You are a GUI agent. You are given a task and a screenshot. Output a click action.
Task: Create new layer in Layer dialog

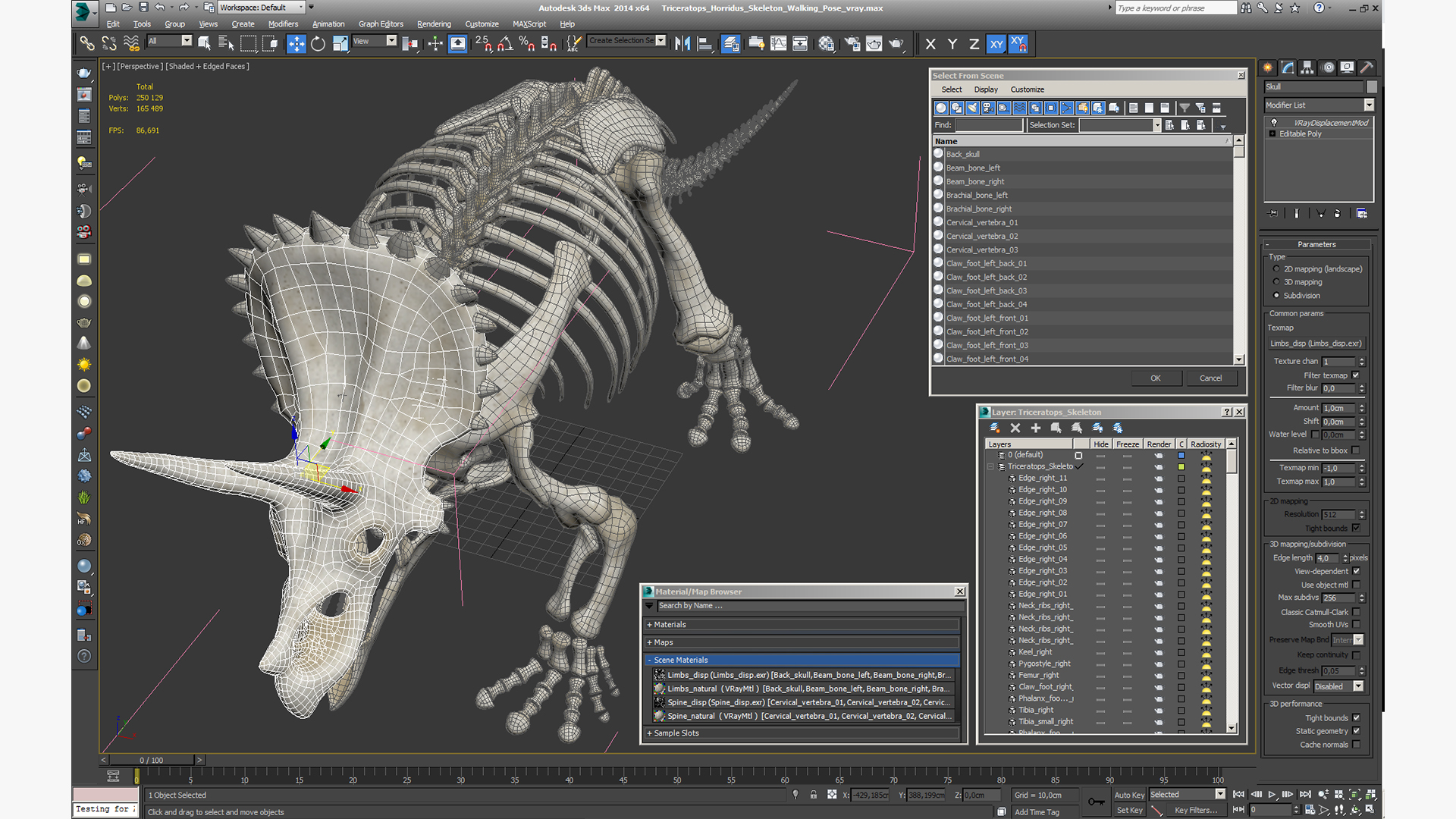point(995,428)
